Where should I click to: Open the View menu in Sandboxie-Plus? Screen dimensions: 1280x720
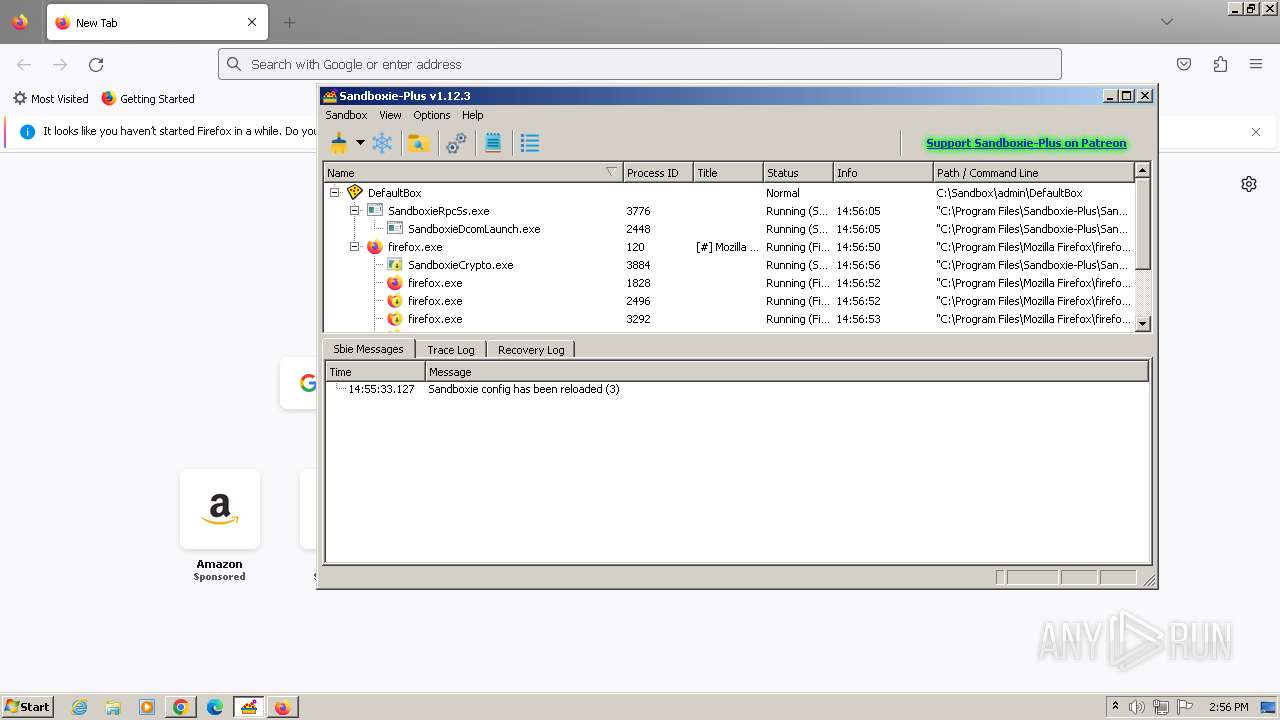pos(390,115)
